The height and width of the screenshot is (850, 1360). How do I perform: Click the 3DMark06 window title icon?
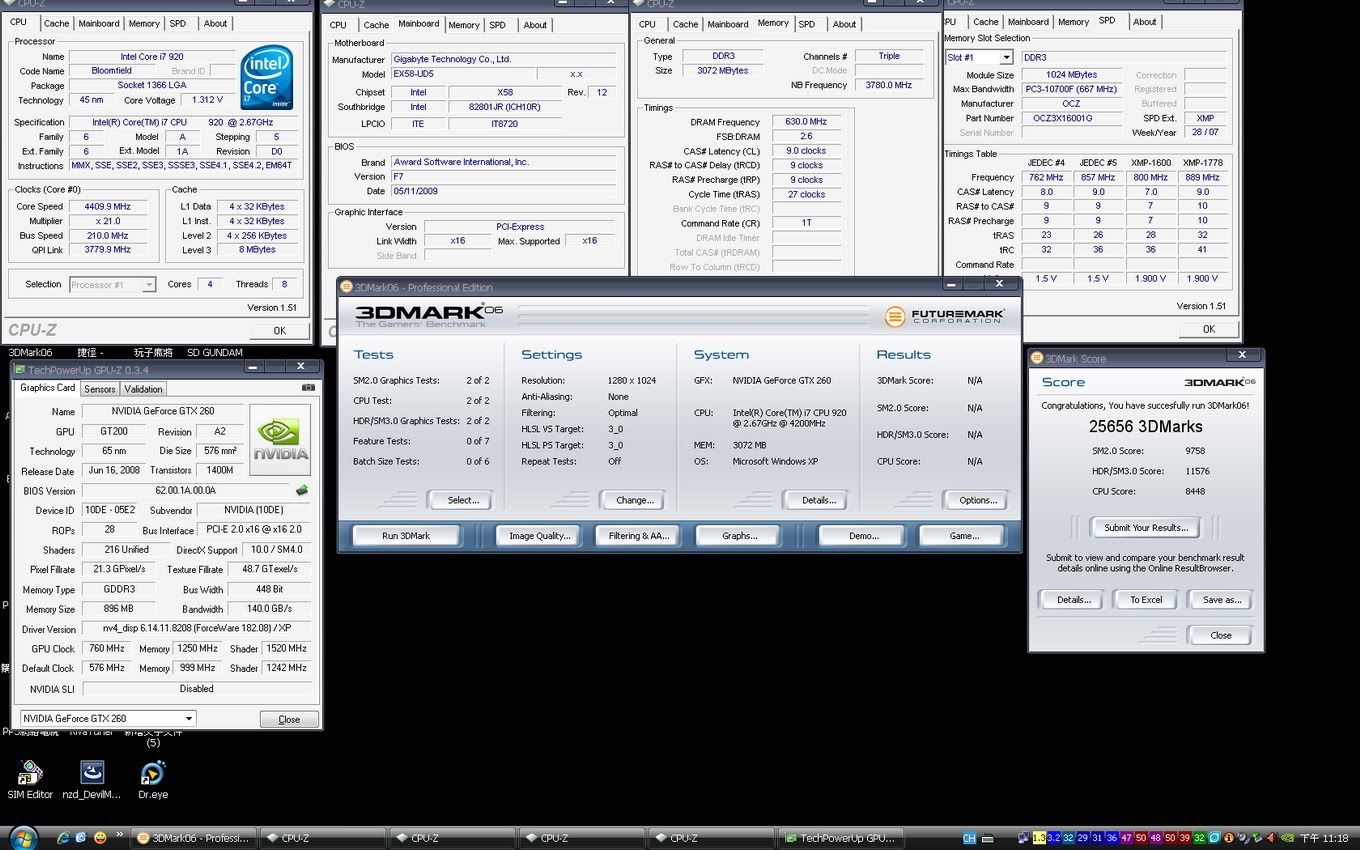346,287
